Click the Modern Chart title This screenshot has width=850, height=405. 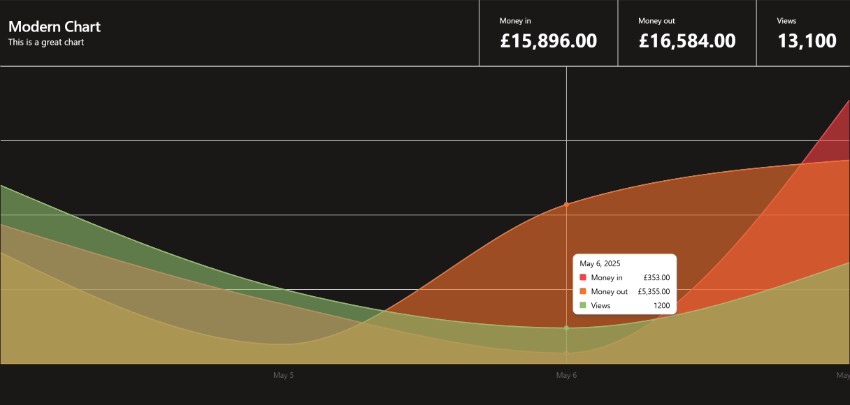click(x=54, y=27)
